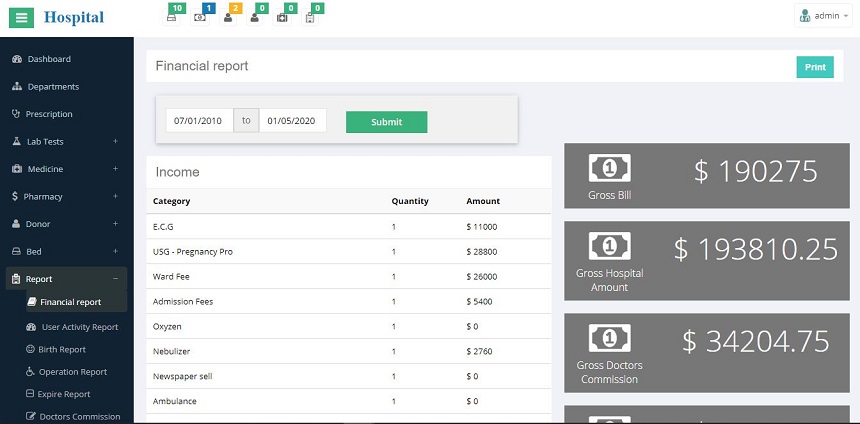The image size is (860, 424).
Task: Select the Oxyzen row category
Action: (167, 326)
